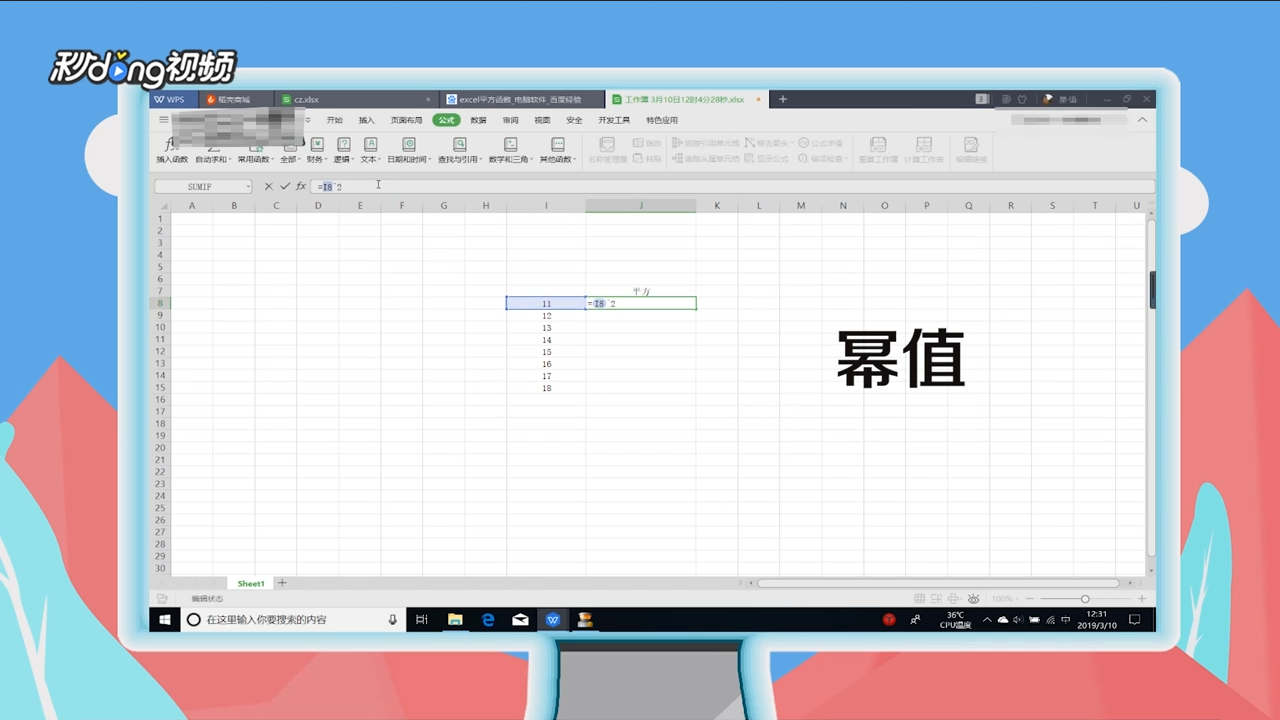The image size is (1280, 720).
Task: Click the Windows Start button
Action: click(165, 620)
